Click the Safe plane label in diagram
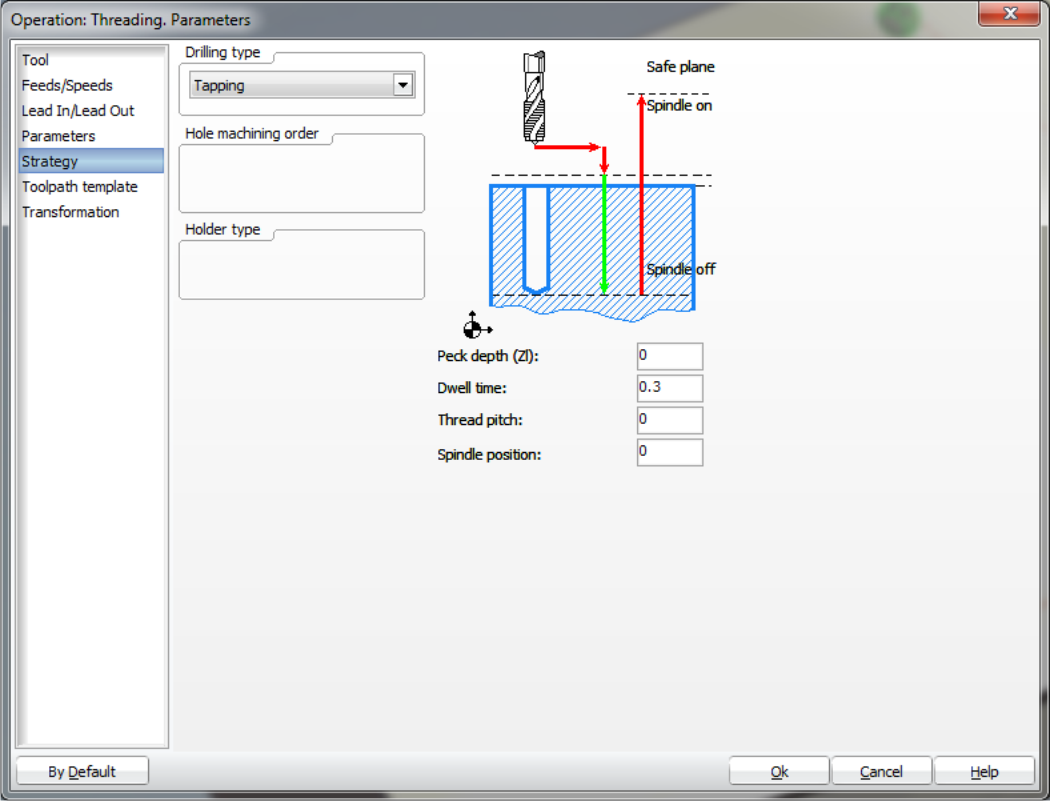 (680, 67)
